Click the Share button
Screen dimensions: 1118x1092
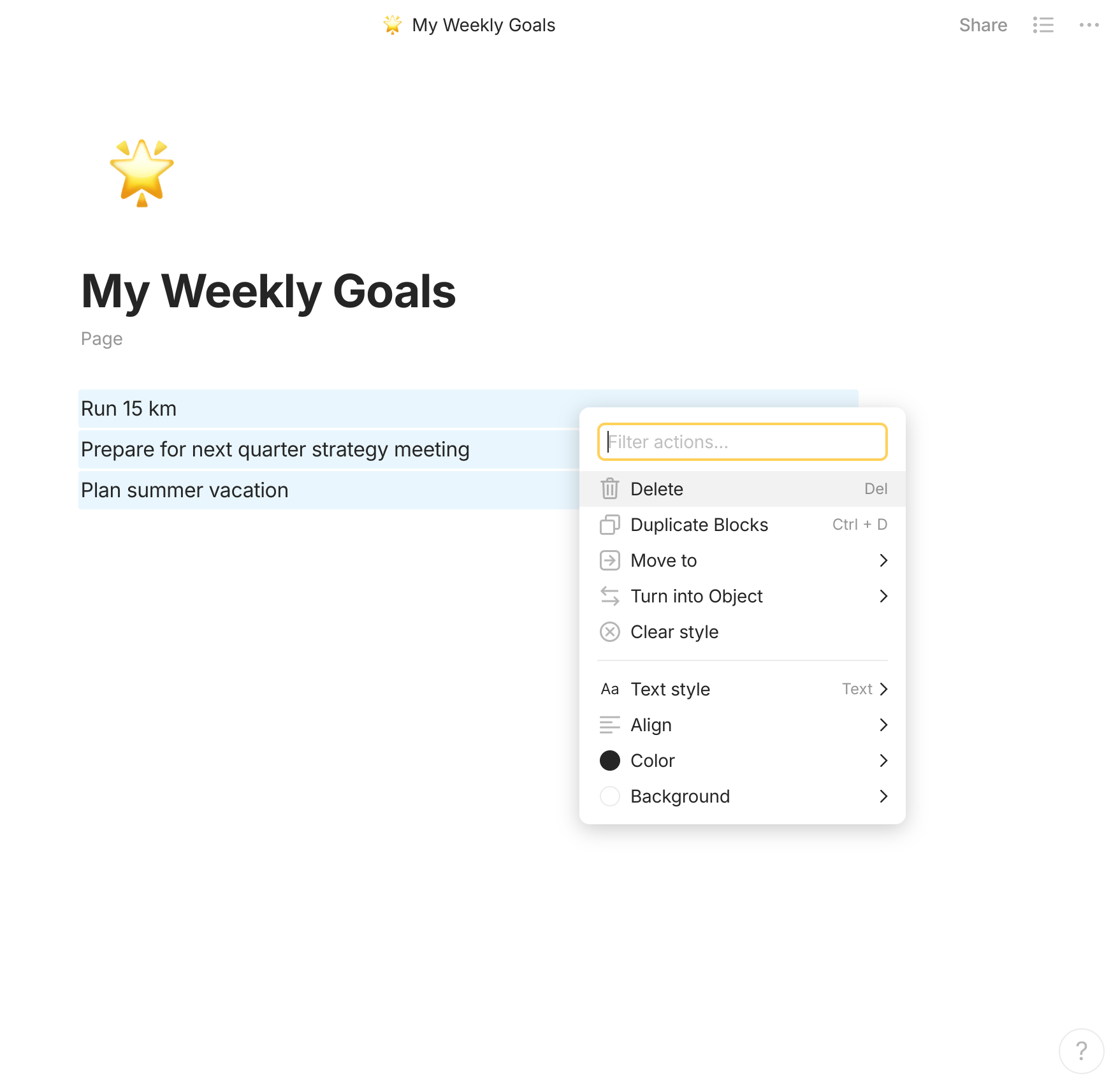pyautogui.click(x=983, y=25)
